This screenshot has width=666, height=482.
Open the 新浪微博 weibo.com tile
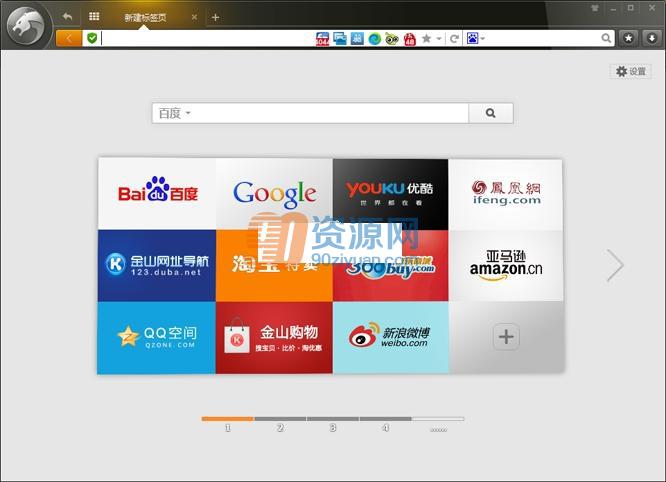coord(391,338)
